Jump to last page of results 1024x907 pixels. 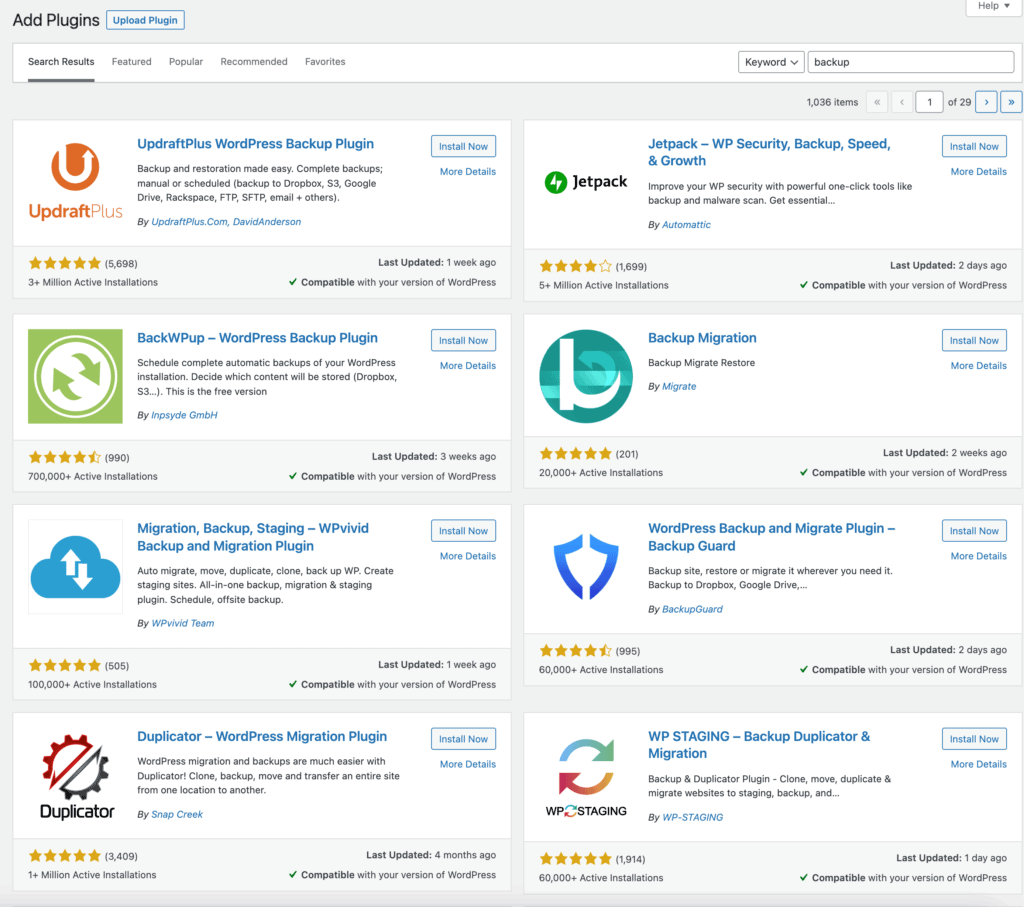coord(1011,102)
